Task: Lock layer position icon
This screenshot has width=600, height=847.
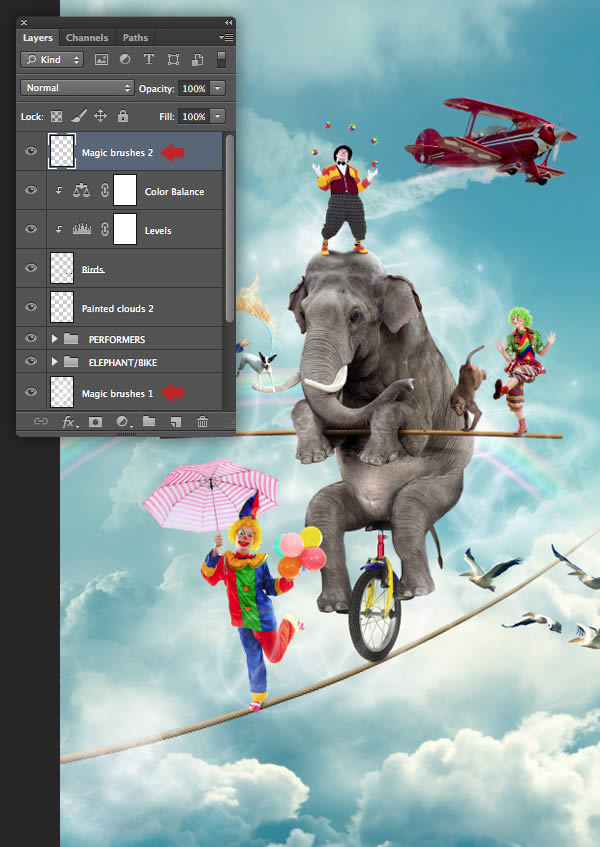Action: click(x=100, y=116)
